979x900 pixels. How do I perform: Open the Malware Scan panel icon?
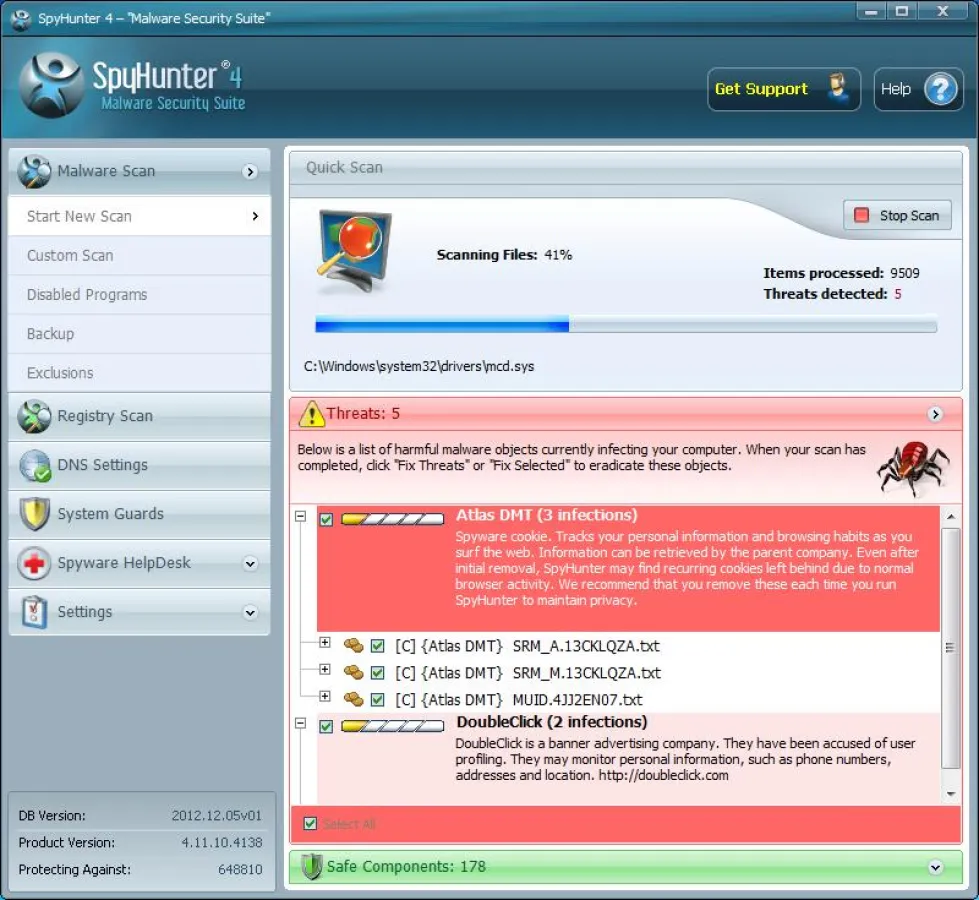[34, 171]
